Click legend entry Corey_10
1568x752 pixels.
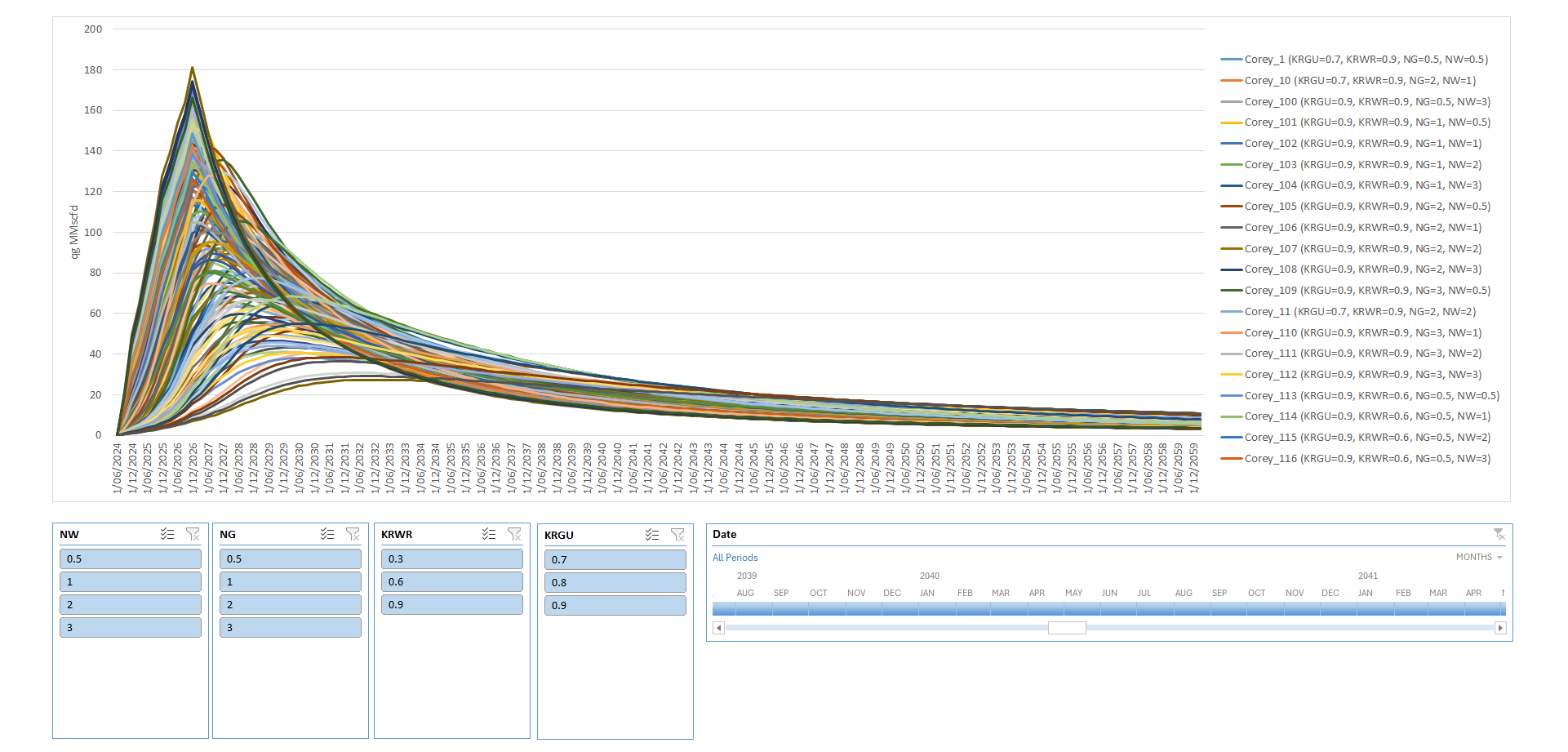coord(1348,81)
